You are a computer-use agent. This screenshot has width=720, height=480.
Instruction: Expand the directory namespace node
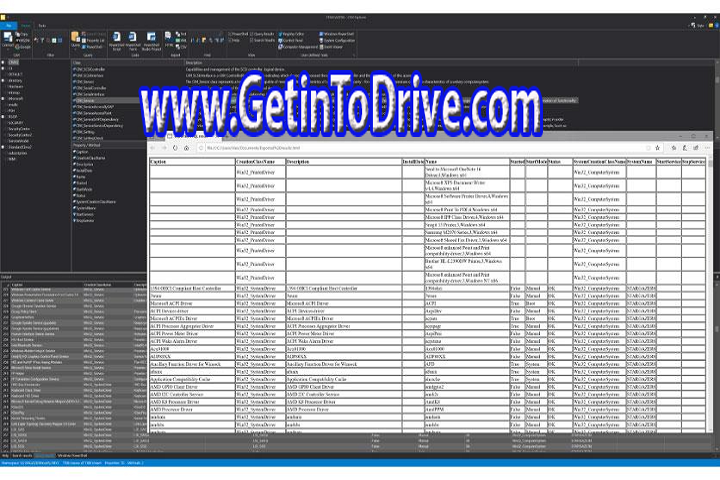[3, 80]
